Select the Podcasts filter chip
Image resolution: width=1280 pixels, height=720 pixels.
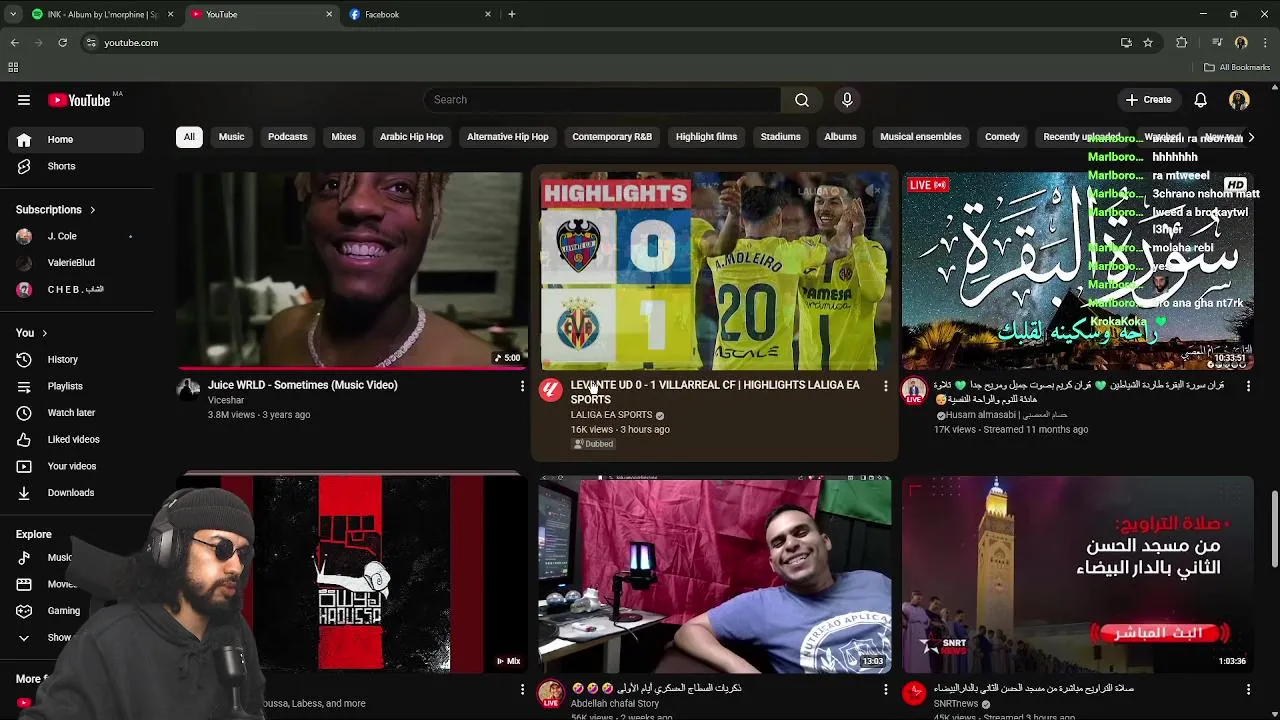click(x=287, y=137)
